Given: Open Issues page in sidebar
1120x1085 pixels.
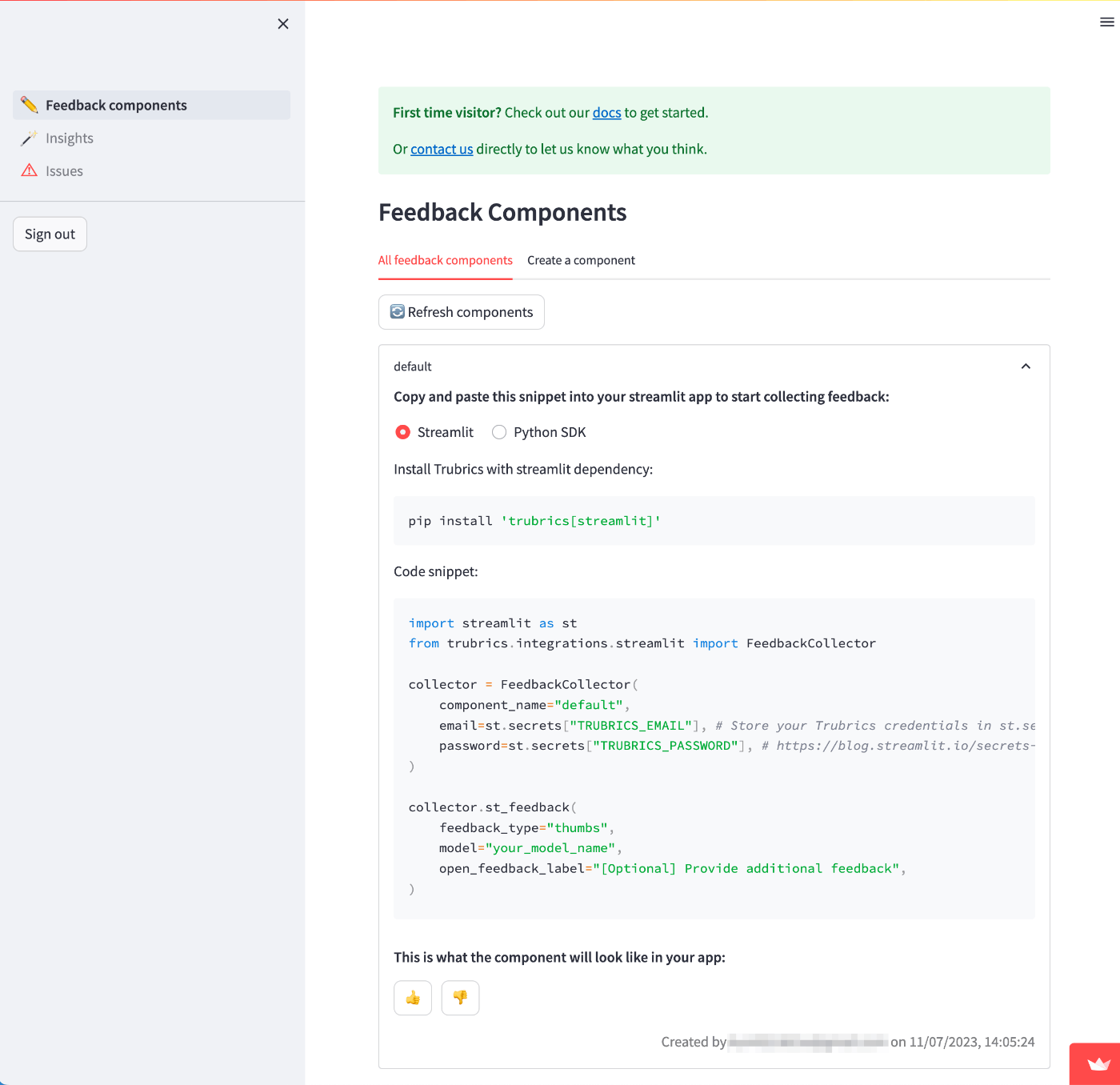Looking at the screenshot, I should pos(152,170).
